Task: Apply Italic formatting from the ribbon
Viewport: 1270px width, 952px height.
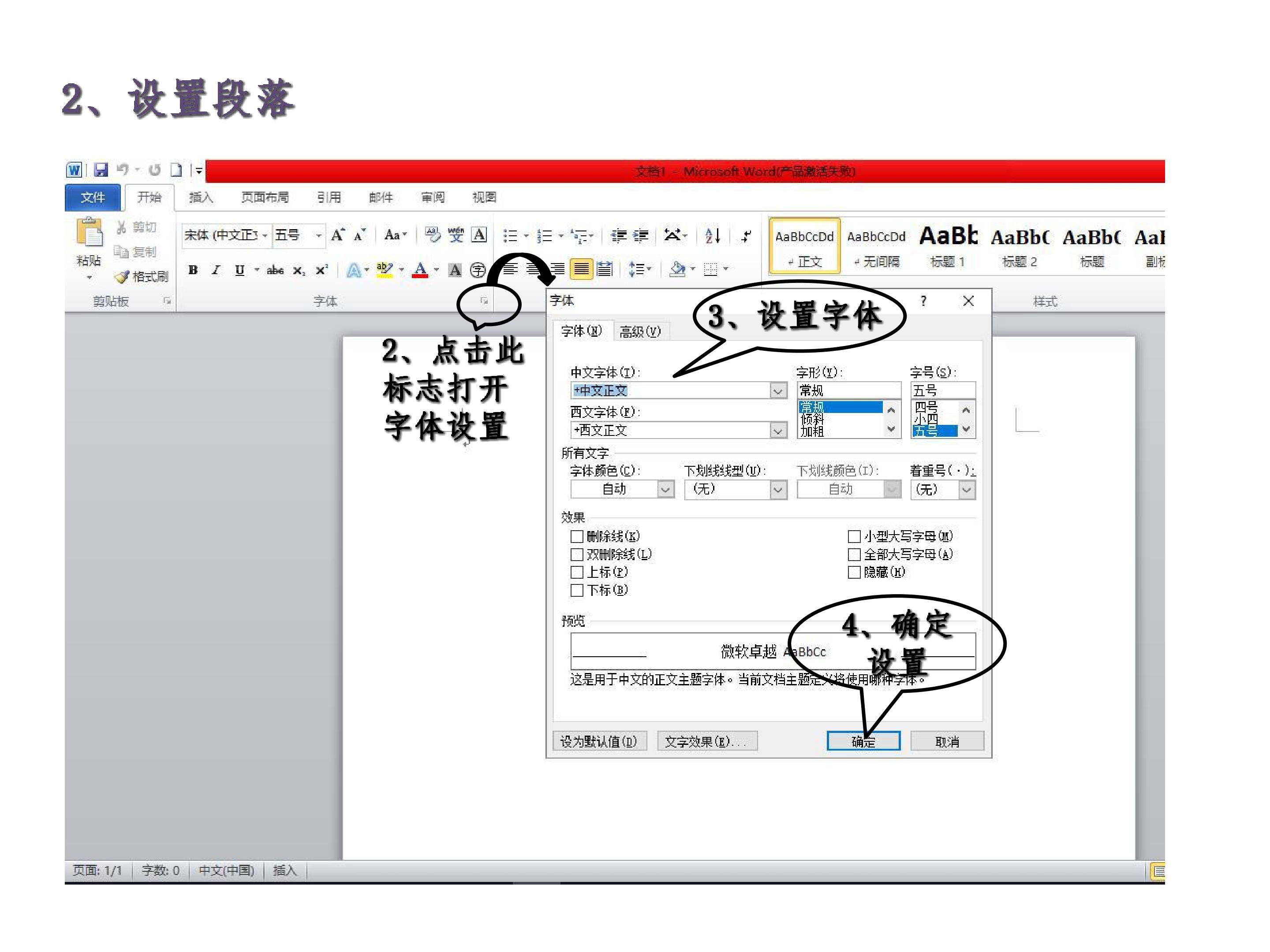Action: (216, 270)
